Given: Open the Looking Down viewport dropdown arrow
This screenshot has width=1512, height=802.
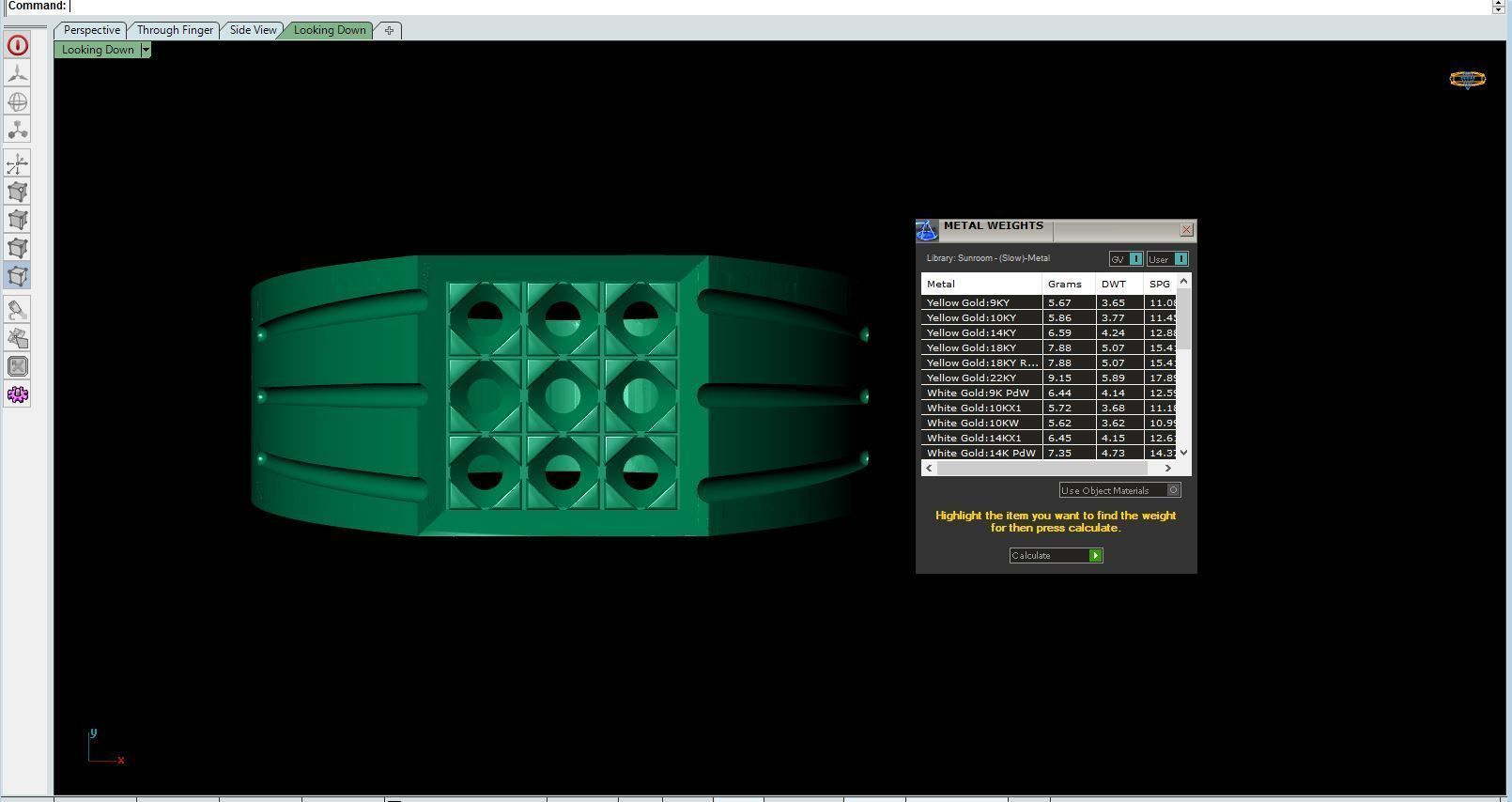Looking at the screenshot, I should [146, 50].
